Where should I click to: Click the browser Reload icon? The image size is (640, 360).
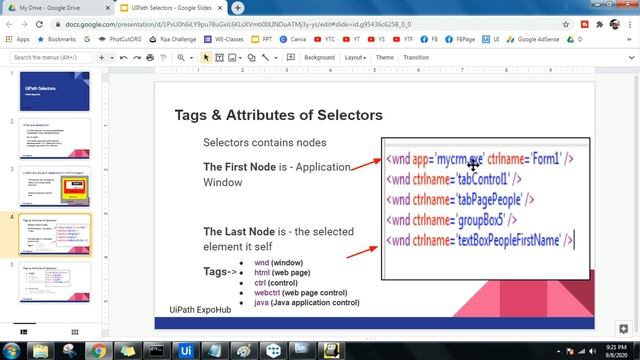[39, 24]
